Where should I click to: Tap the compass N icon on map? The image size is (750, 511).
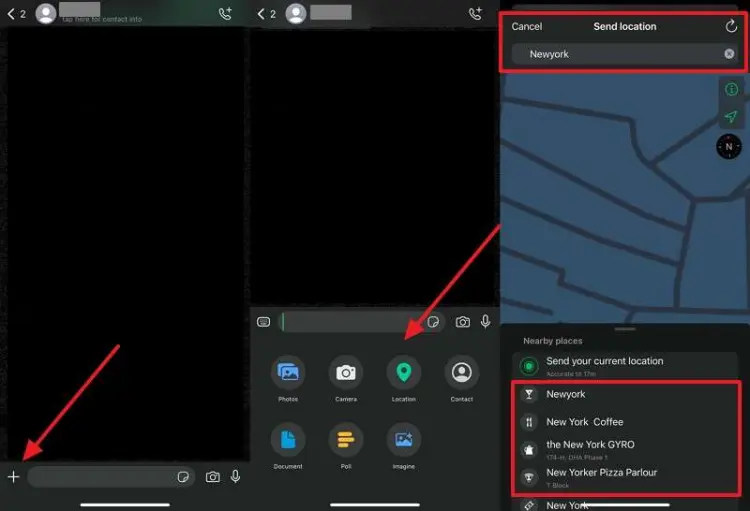pos(728,146)
